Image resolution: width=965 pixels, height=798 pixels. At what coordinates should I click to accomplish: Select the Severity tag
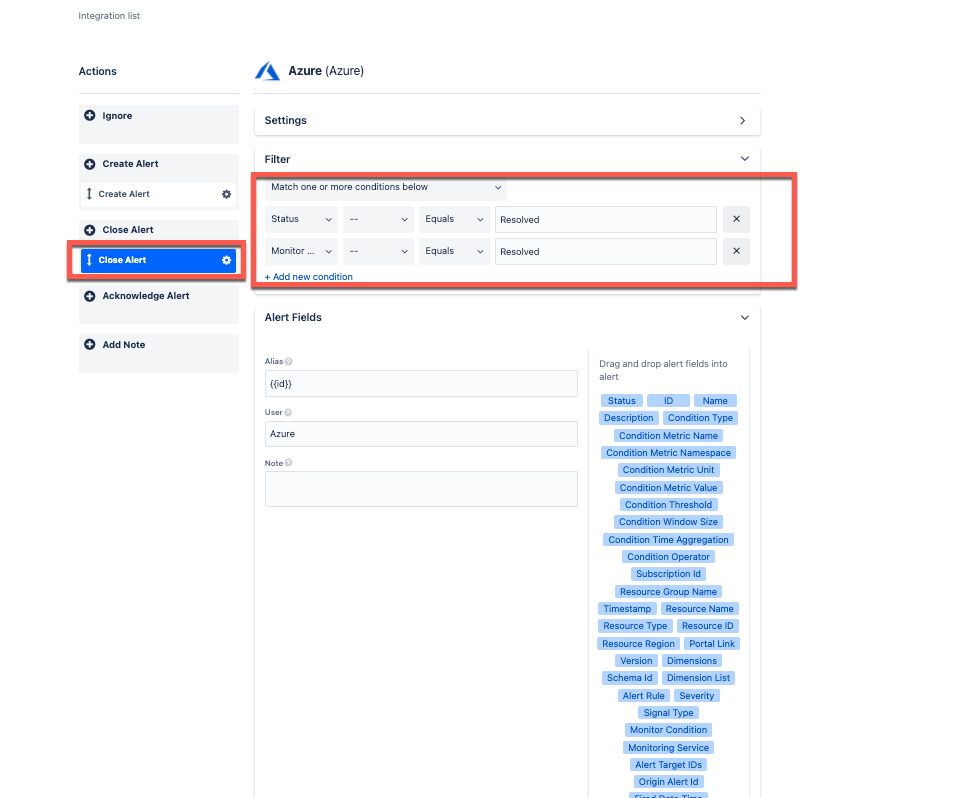(x=697, y=696)
